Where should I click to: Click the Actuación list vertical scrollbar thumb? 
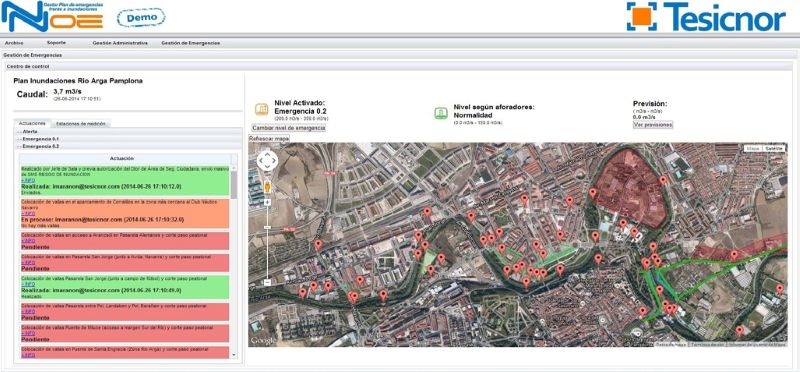[x=234, y=185]
